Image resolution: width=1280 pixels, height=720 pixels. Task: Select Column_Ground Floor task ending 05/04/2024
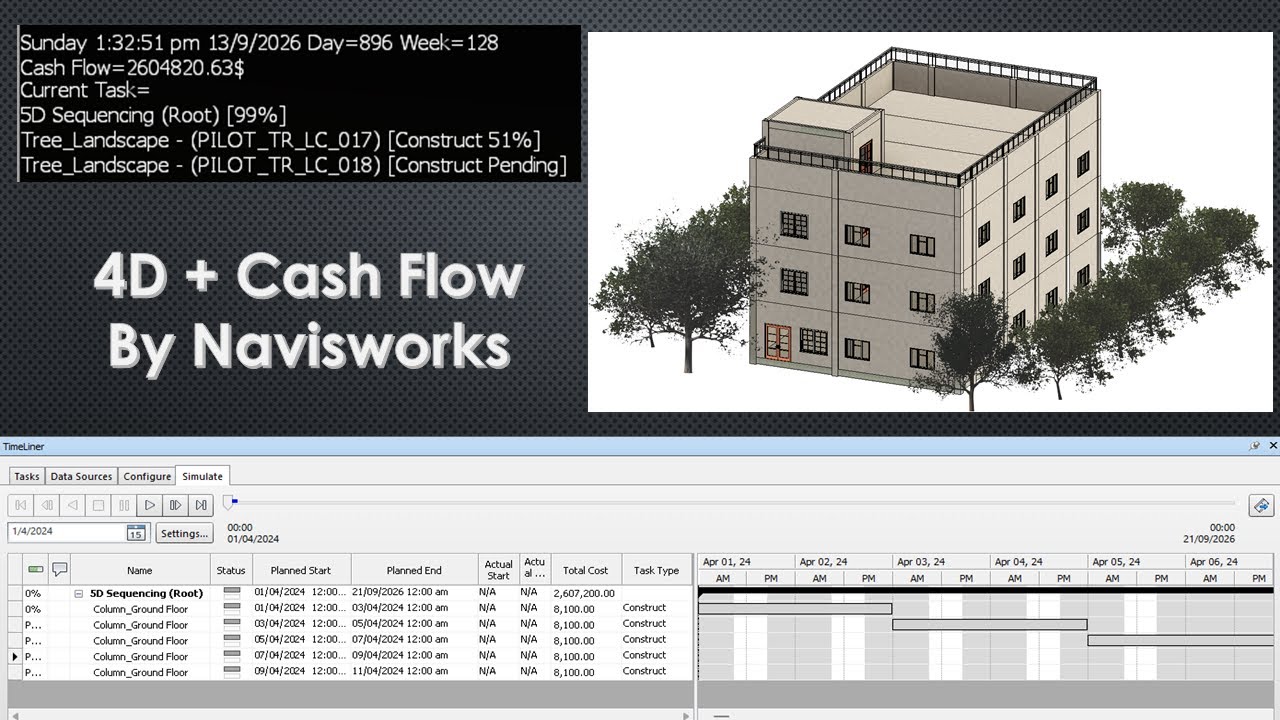coord(140,625)
